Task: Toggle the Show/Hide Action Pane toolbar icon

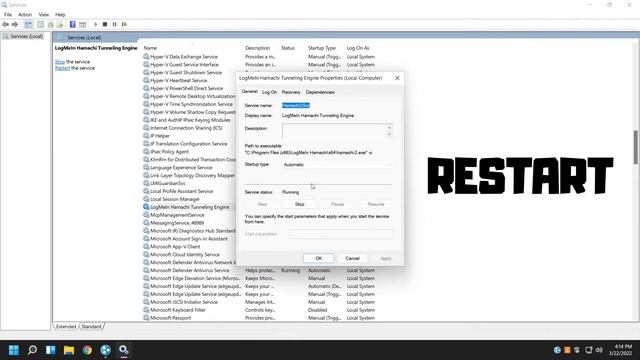Action: pos(82,24)
